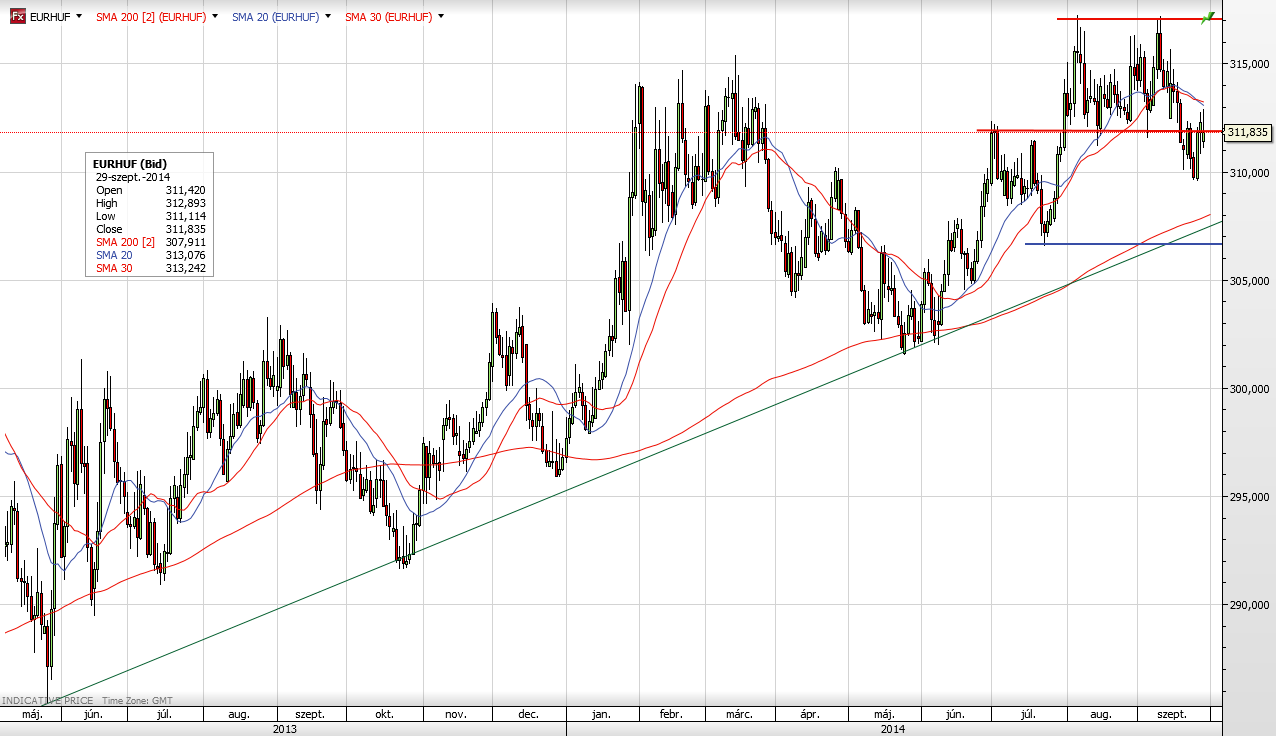
Task: Click the High value 312,893
Action: [x=185, y=203]
